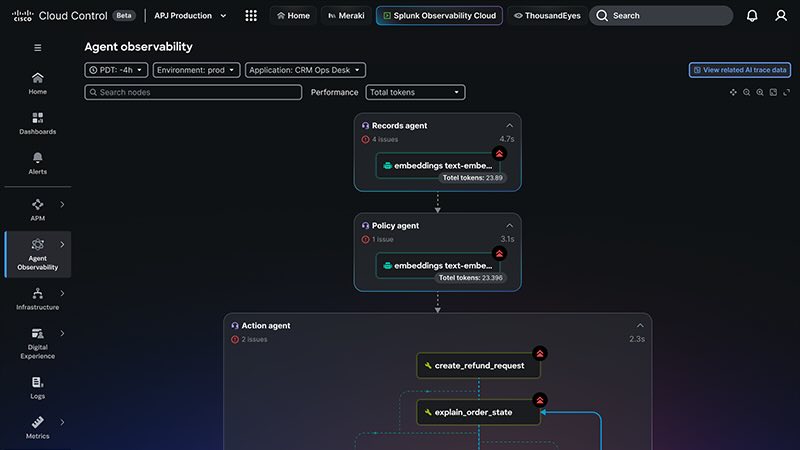Toggle the hamburger sidebar menu

click(x=38, y=47)
